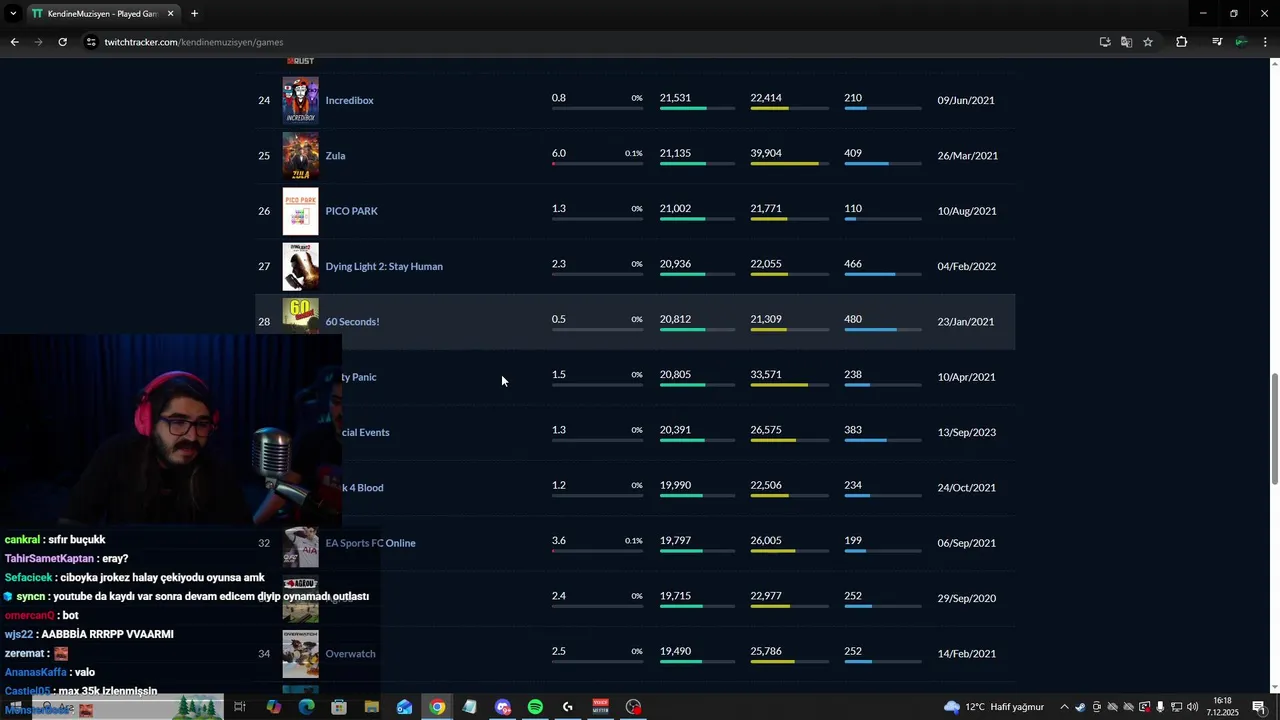Open Voicemeeter from the taskbar

[600, 707]
